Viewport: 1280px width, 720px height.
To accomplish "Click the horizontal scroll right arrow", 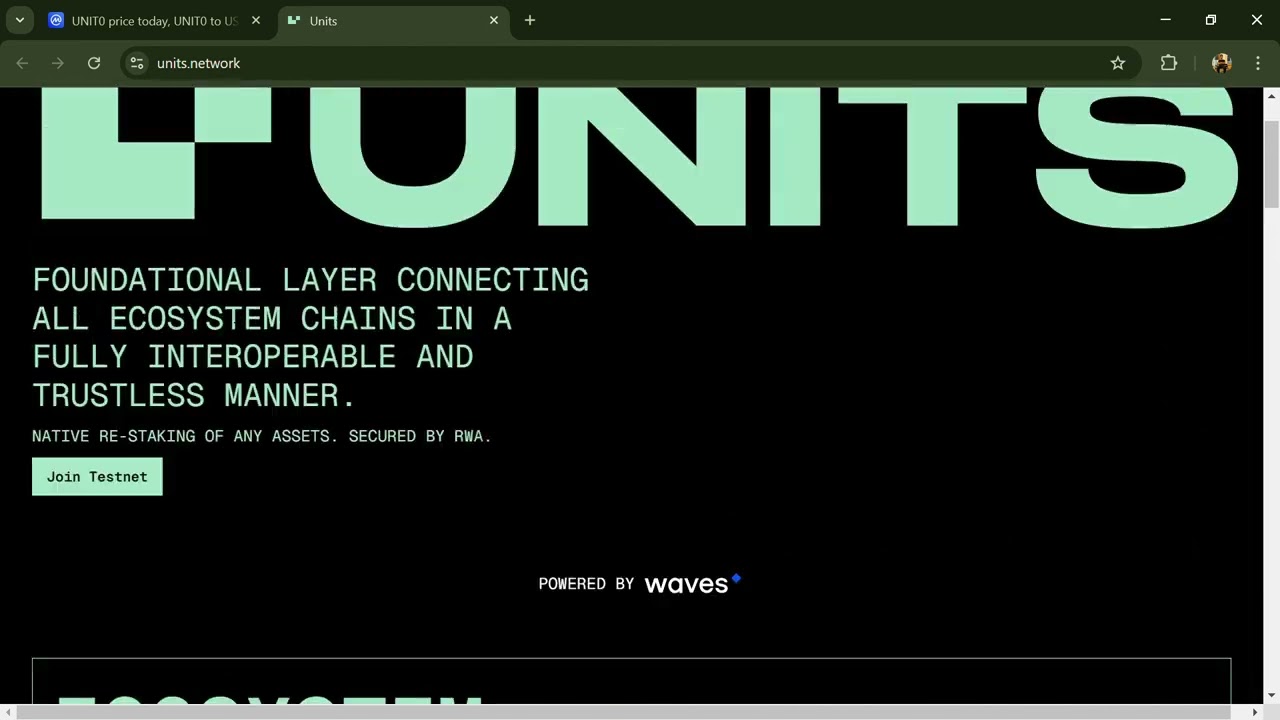I will [x=1256, y=712].
